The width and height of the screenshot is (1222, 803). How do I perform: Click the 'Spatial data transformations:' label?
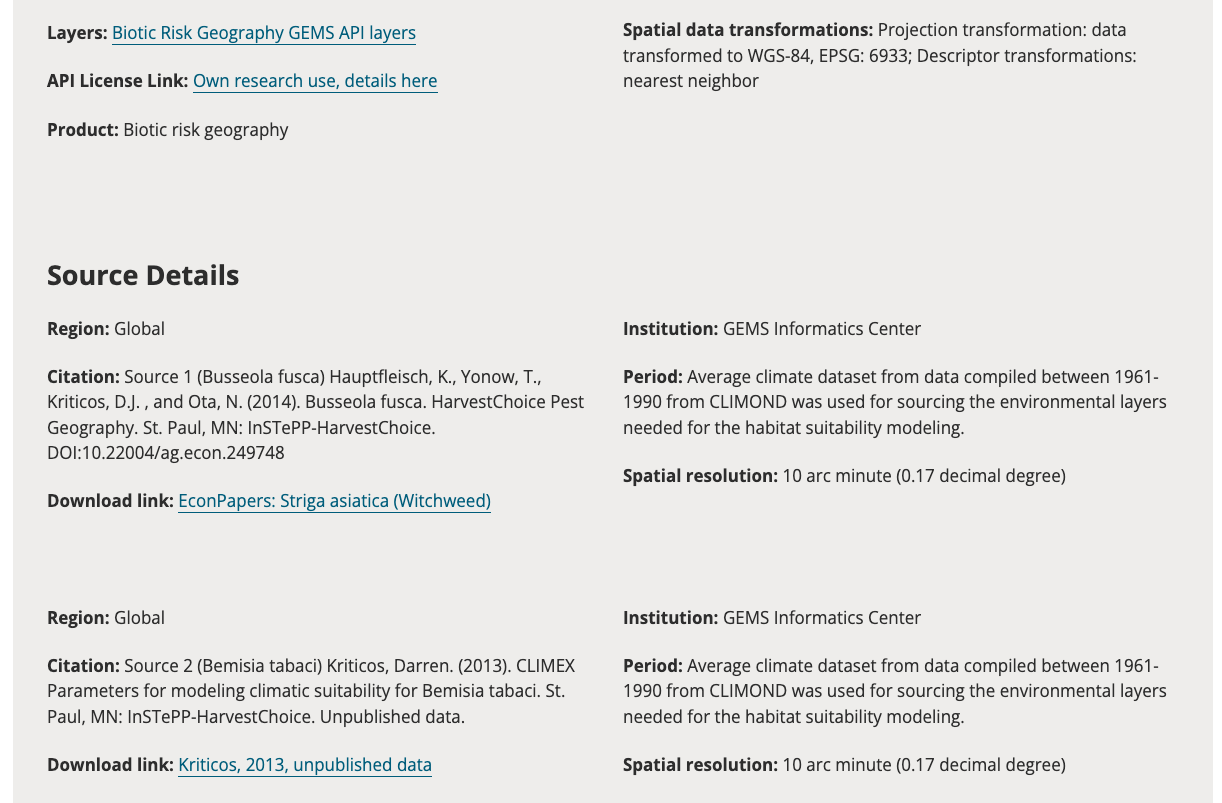[747, 30]
